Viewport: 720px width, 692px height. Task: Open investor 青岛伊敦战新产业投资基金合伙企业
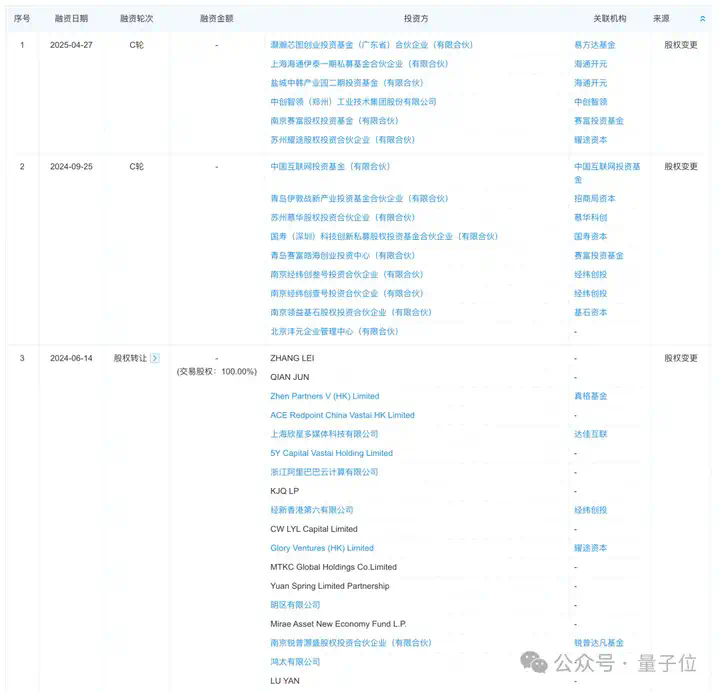coord(359,198)
